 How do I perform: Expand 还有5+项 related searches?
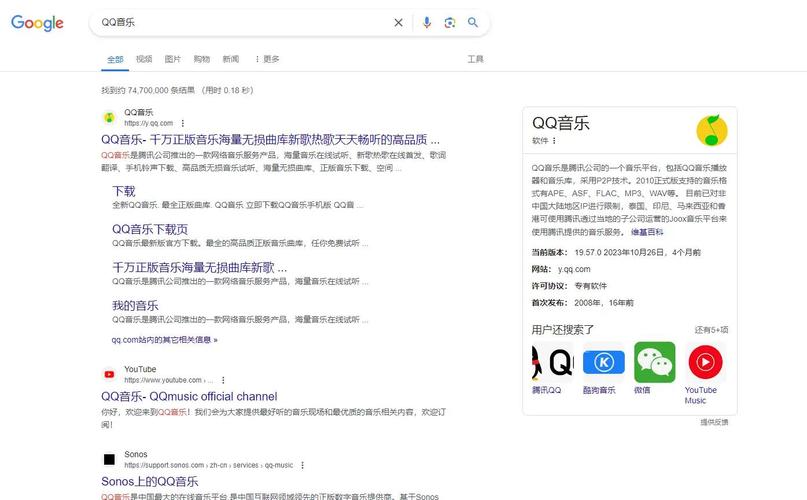pyautogui.click(x=711, y=330)
